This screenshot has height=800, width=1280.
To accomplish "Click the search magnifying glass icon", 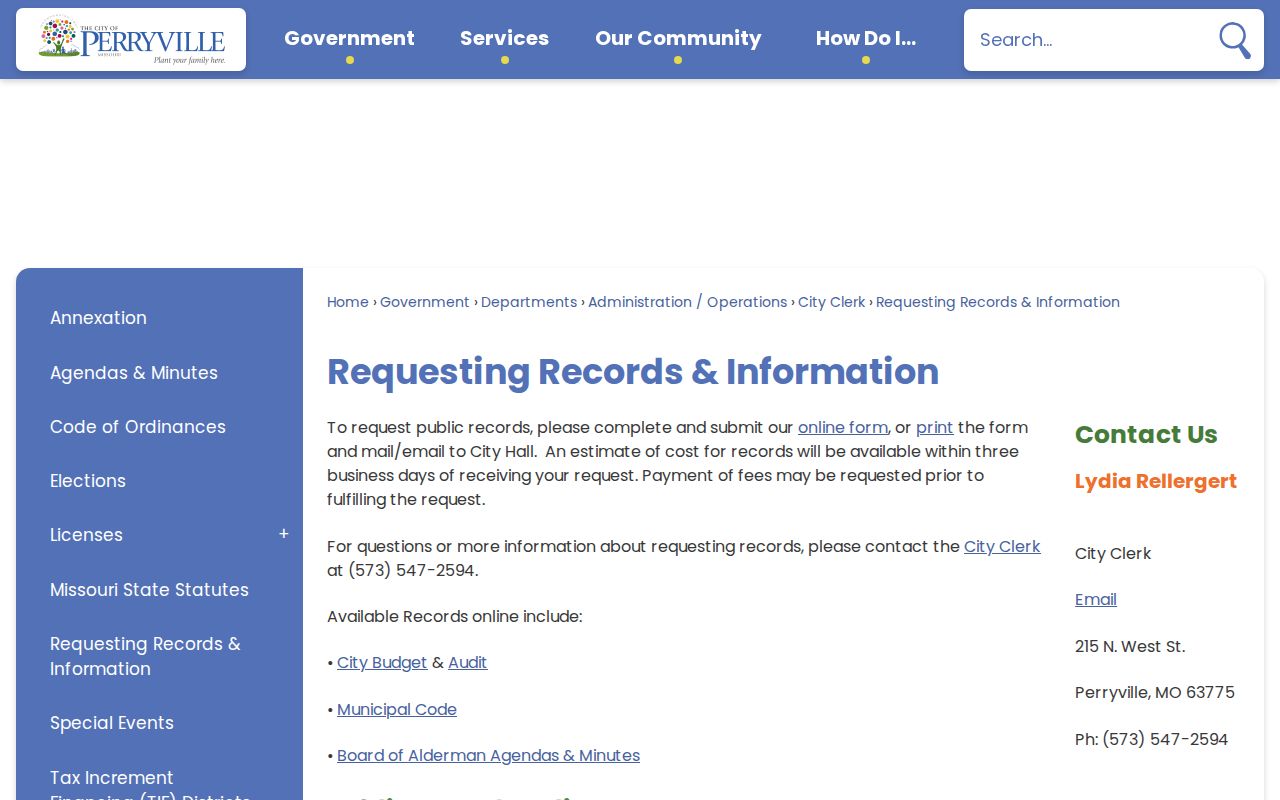I will [1235, 40].
